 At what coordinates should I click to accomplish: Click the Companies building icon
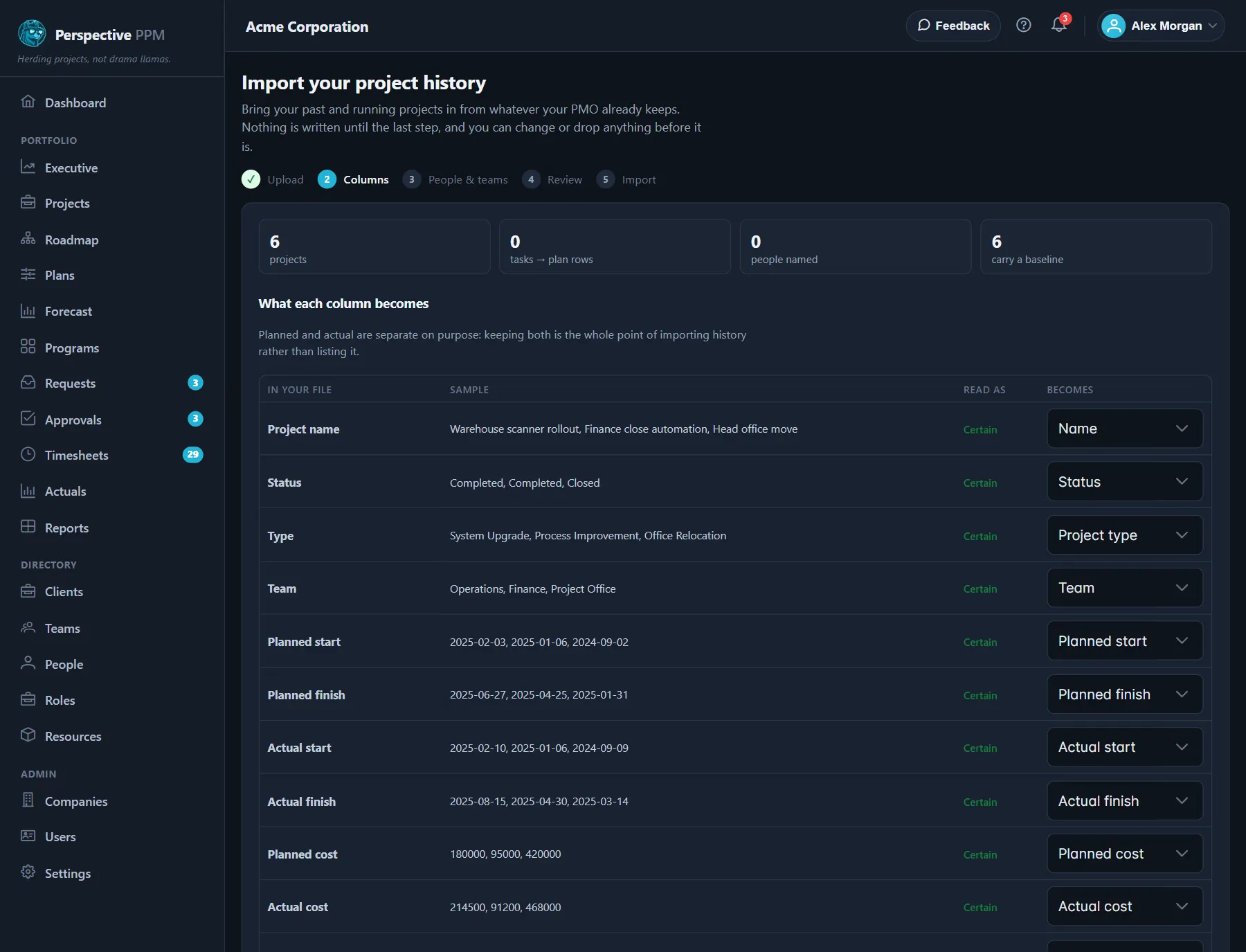(28, 800)
